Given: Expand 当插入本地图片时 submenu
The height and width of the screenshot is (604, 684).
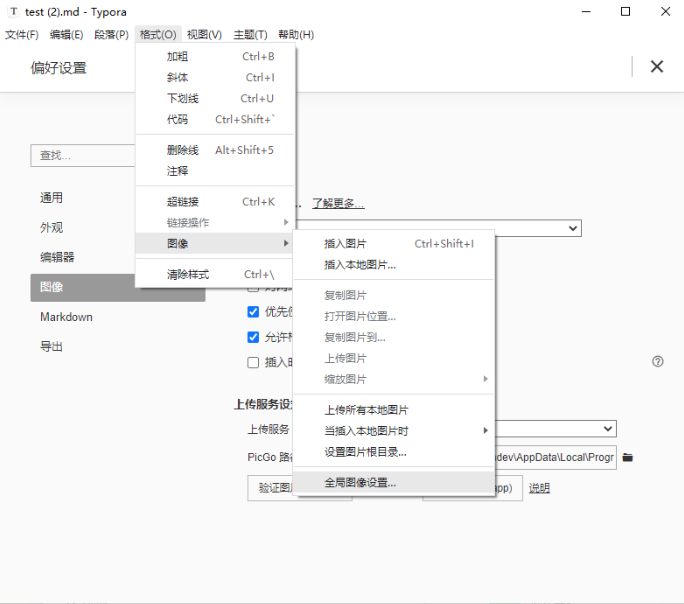Looking at the screenshot, I should (x=394, y=431).
